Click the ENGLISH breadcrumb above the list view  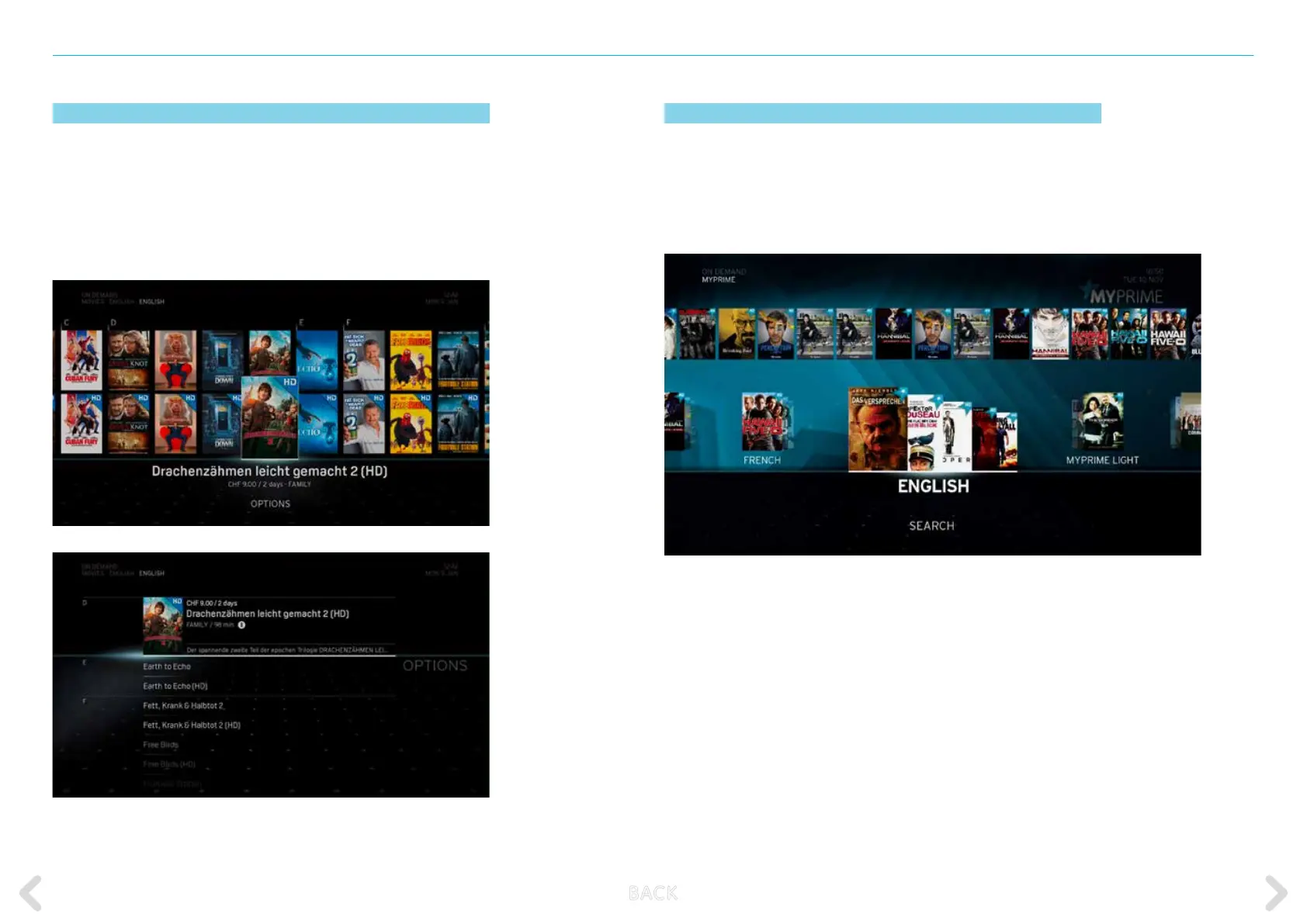click(151, 573)
